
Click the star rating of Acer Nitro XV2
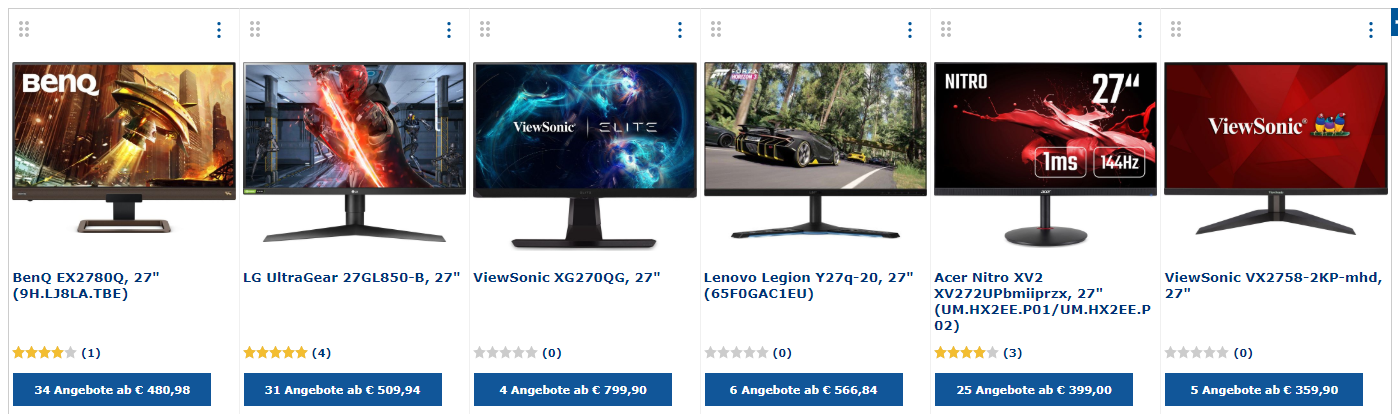point(965,353)
